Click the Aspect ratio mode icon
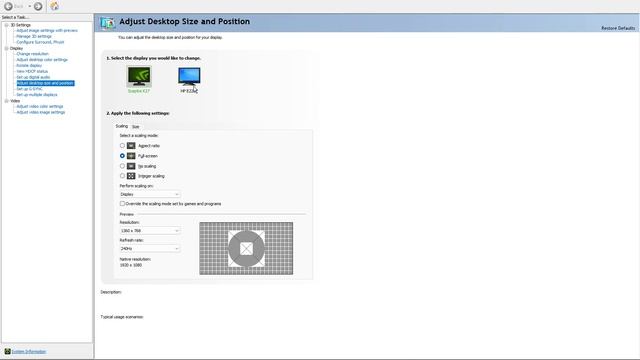 coord(131,146)
